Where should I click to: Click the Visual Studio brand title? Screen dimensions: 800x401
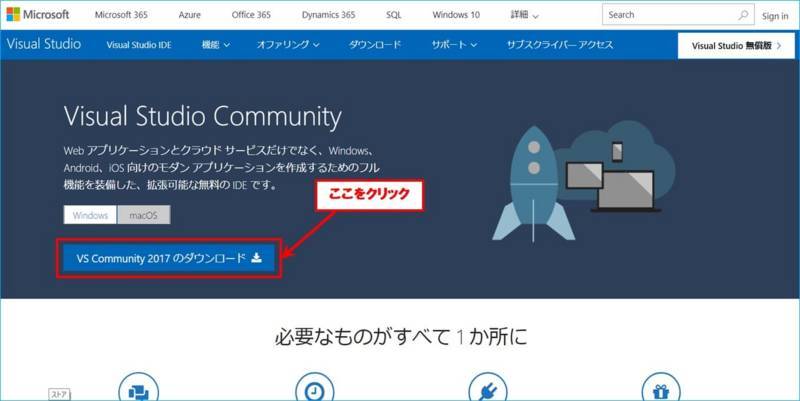click(x=44, y=44)
